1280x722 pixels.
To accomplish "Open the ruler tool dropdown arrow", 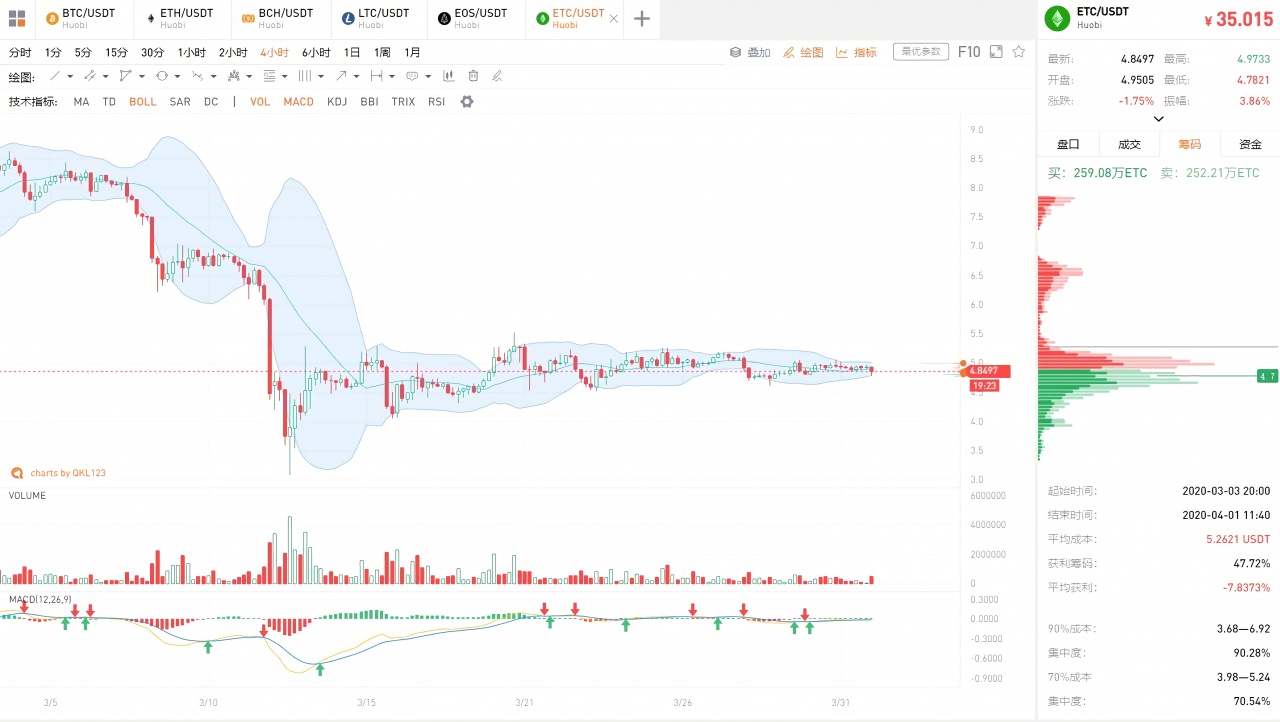I will [391, 76].
